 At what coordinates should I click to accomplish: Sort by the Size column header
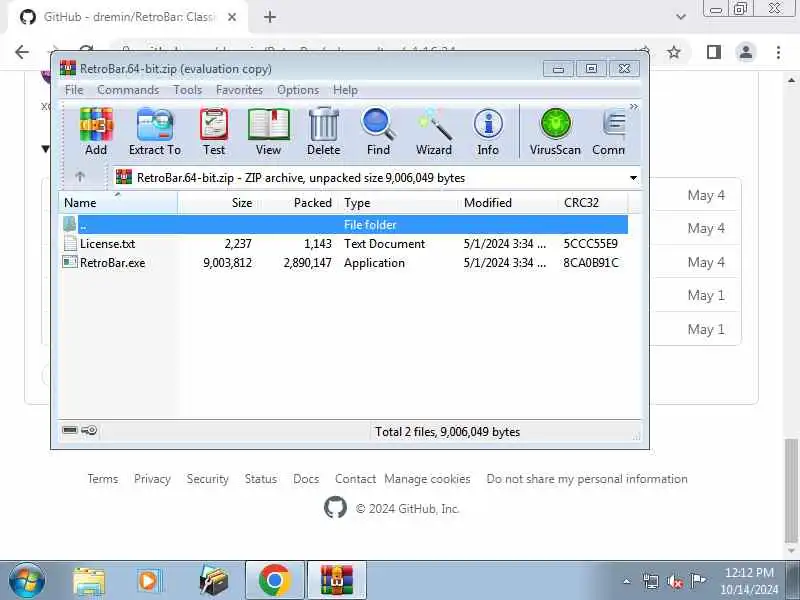217,203
